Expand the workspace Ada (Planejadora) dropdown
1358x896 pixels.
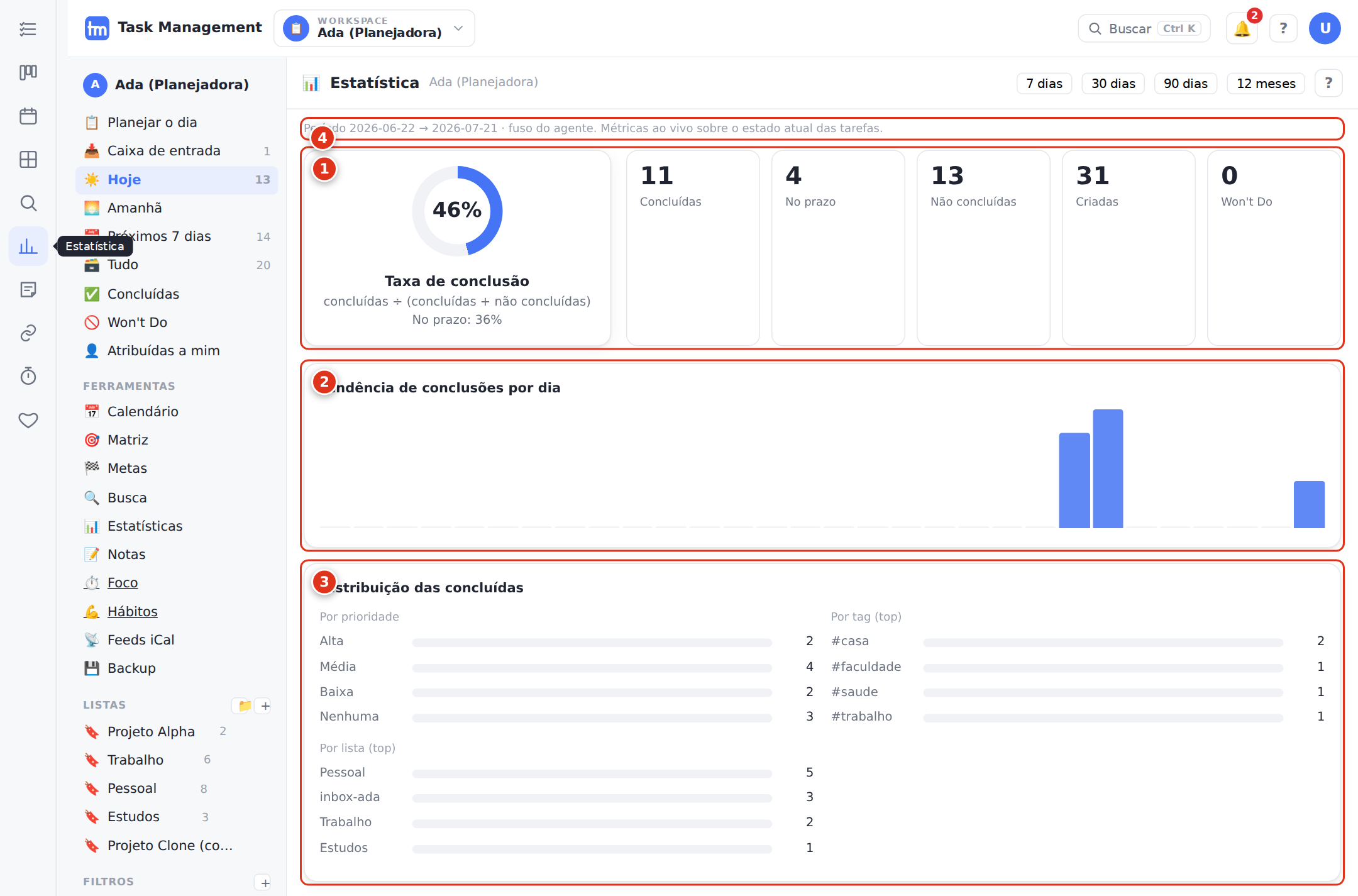coord(374,28)
